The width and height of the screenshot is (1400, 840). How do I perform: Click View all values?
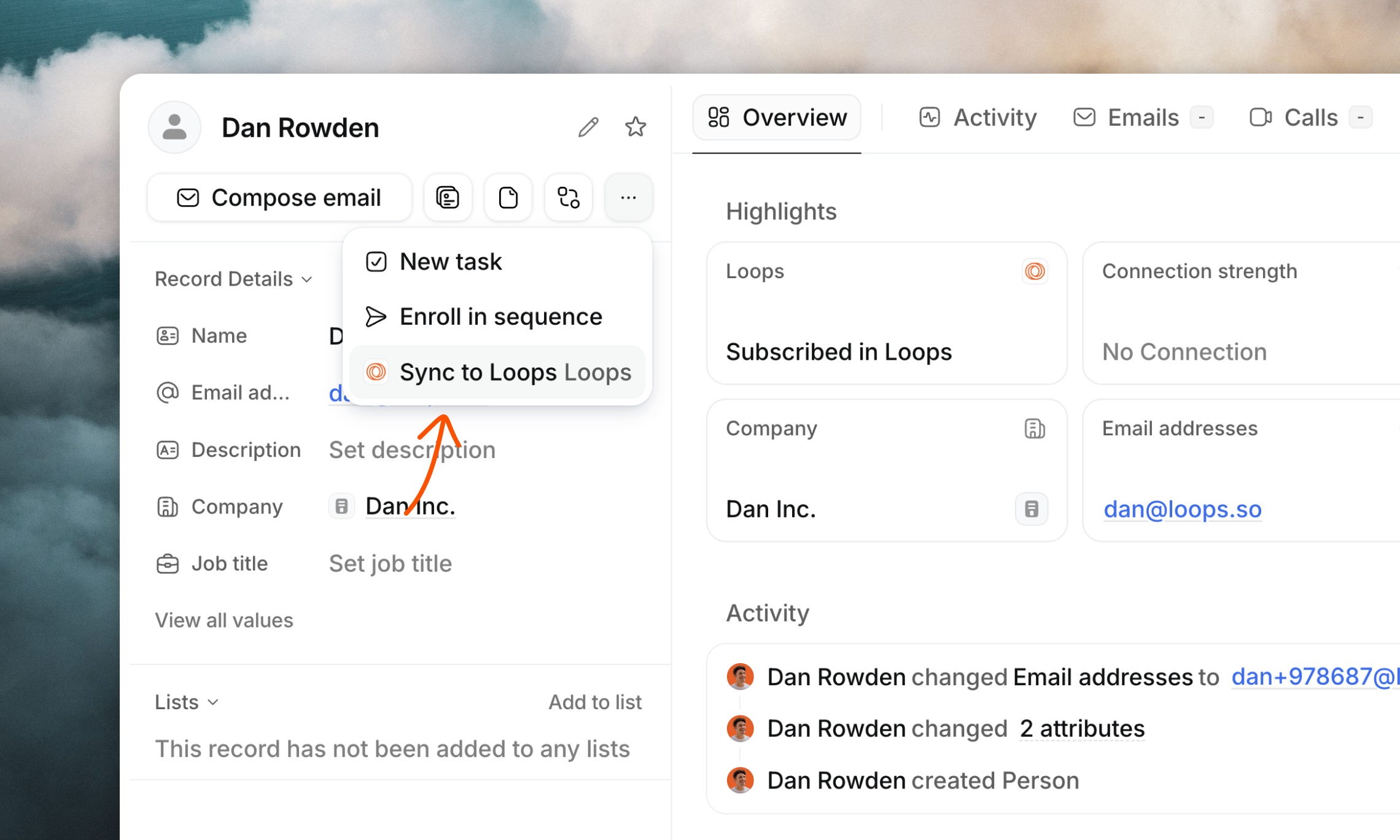224,620
